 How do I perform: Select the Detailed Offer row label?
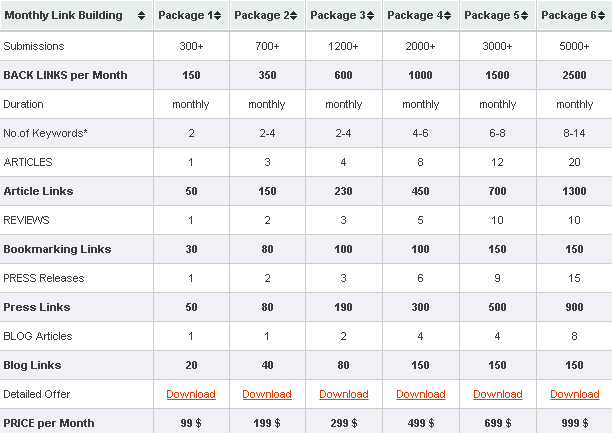click(37, 394)
